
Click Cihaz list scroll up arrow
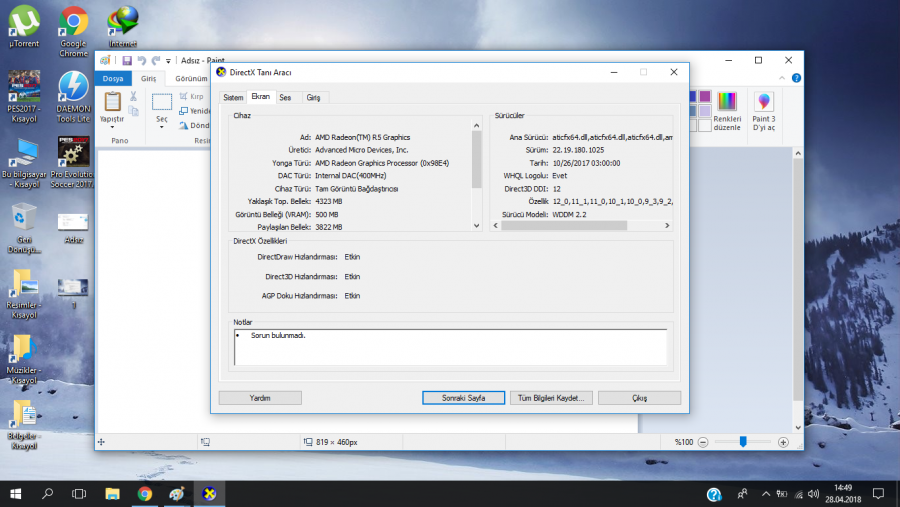tap(476, 125)
